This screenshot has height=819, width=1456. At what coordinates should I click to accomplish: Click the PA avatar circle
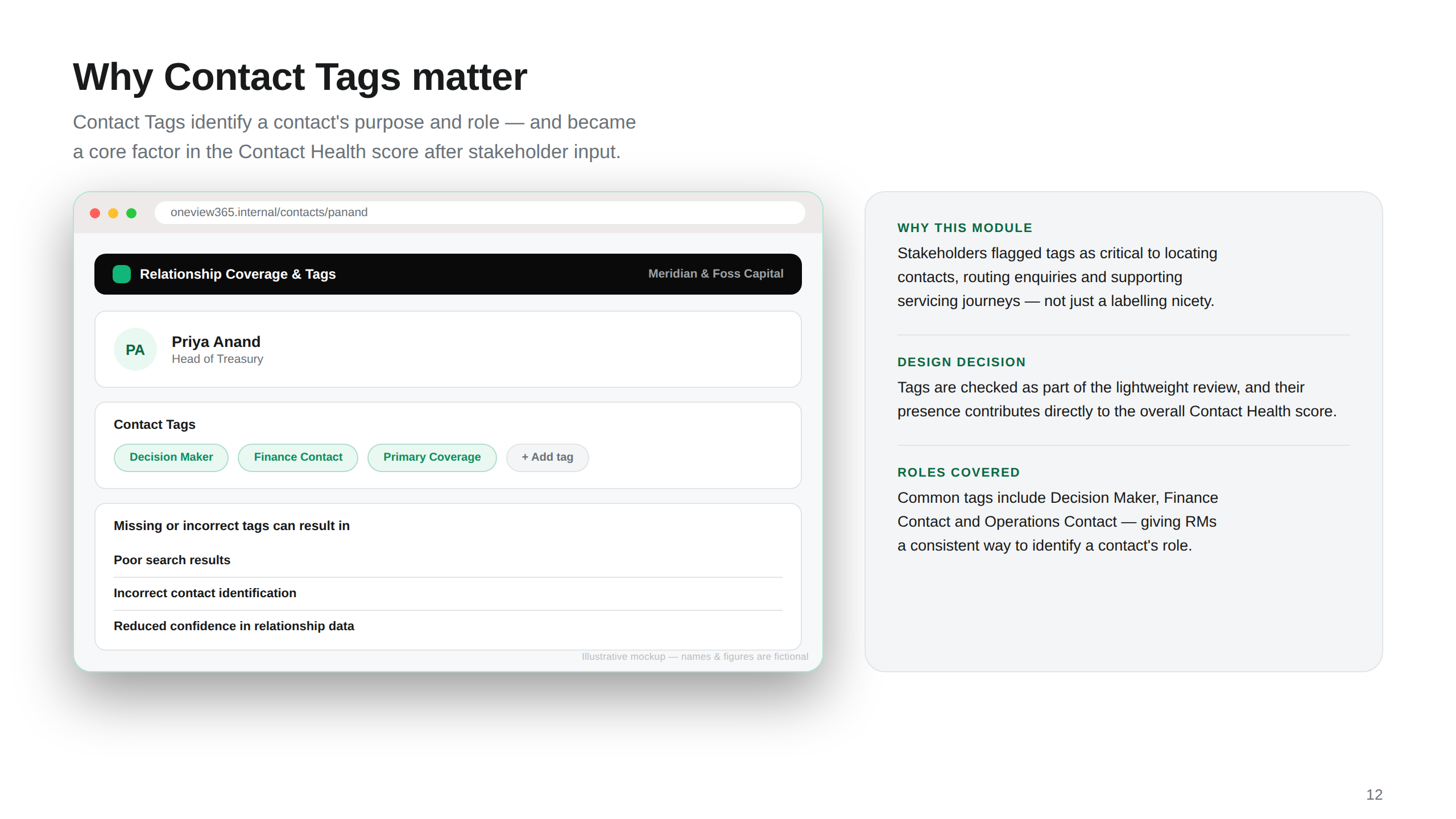pyautogui.click(x=135, y=349)
